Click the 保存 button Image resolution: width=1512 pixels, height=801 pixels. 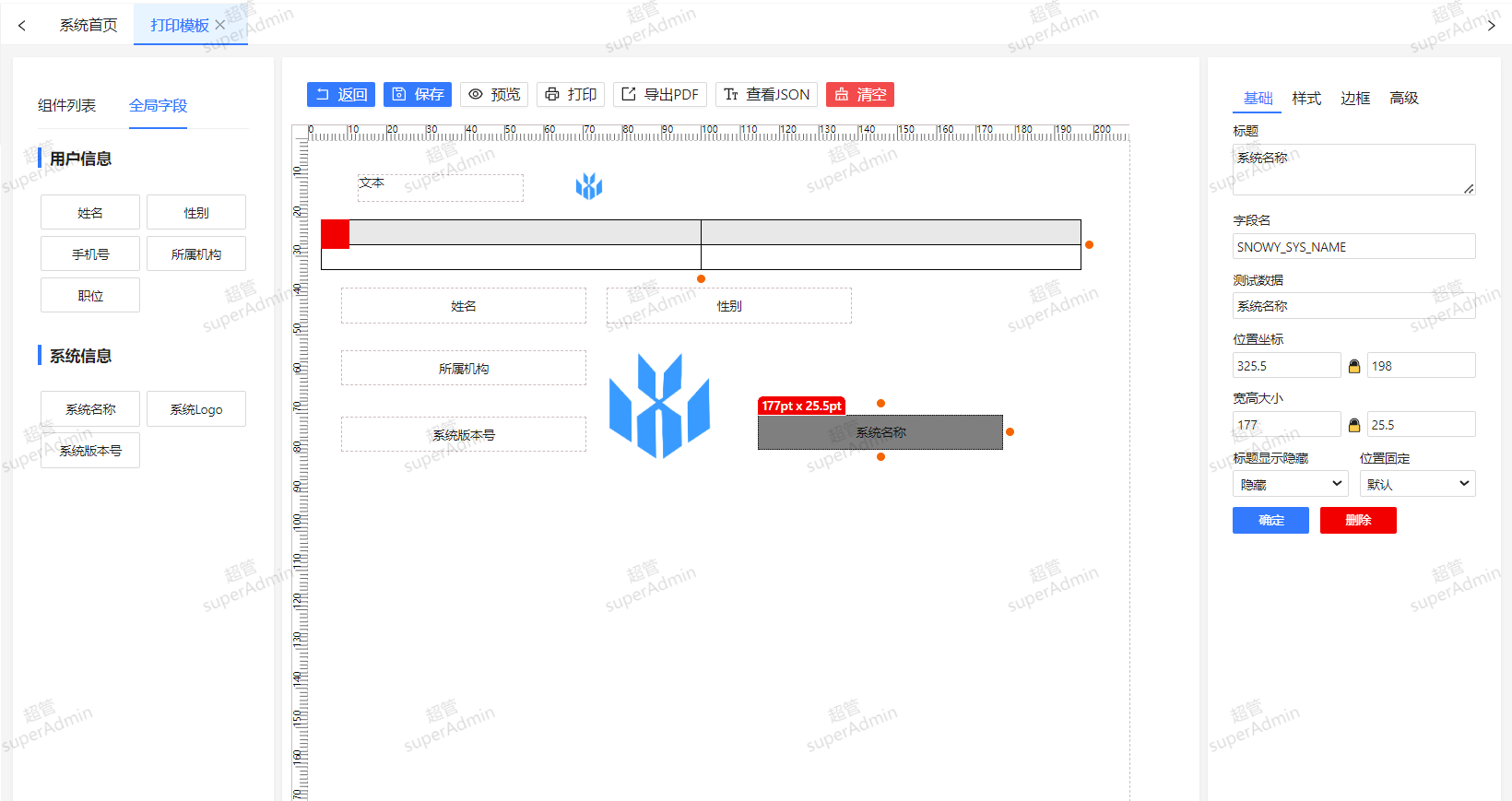[x=418, y=94]
